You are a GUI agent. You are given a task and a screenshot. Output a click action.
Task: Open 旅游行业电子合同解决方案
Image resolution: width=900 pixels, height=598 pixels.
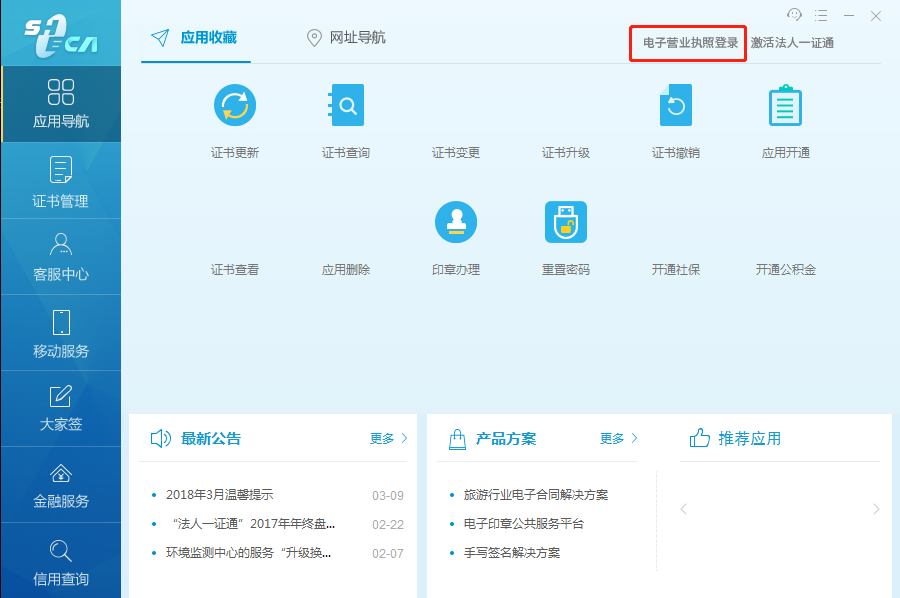point(536,495)
